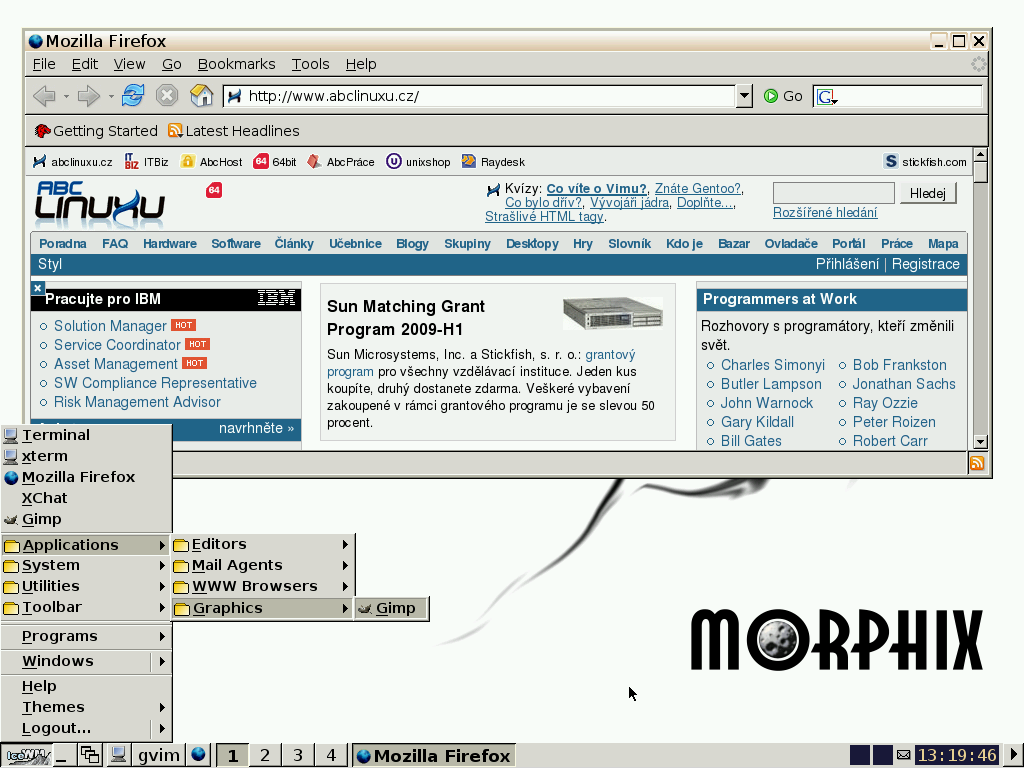Viewport: 1024px width, 768px height.
Task: Launch terminal from the taskbar monitor icon
Action: 118,756
